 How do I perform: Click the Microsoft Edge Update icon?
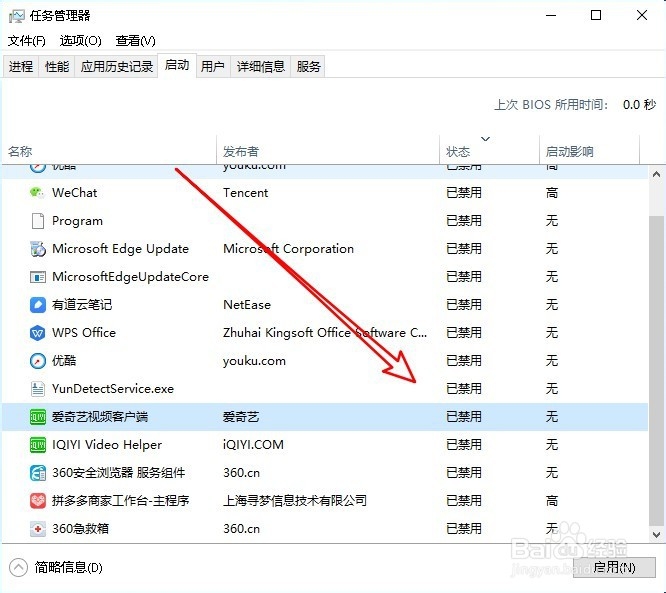pos(37,249)
